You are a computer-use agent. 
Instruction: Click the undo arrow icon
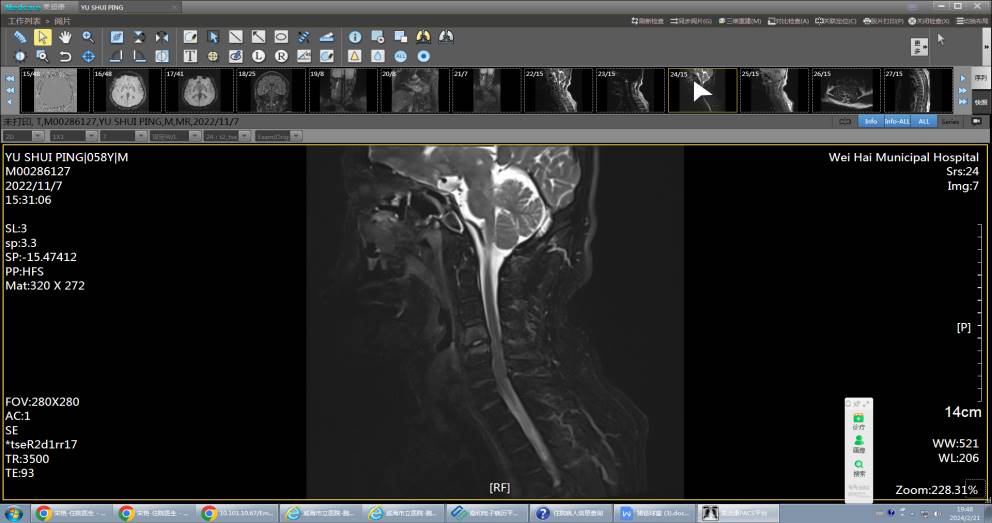tap(65, 56)
